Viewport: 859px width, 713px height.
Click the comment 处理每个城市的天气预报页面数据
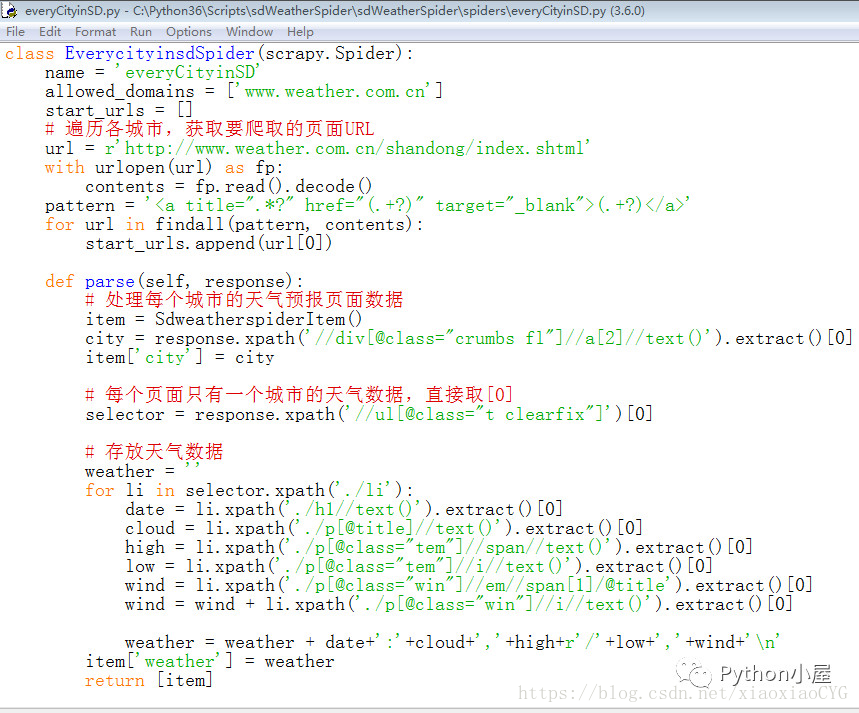tap(244, 300)
